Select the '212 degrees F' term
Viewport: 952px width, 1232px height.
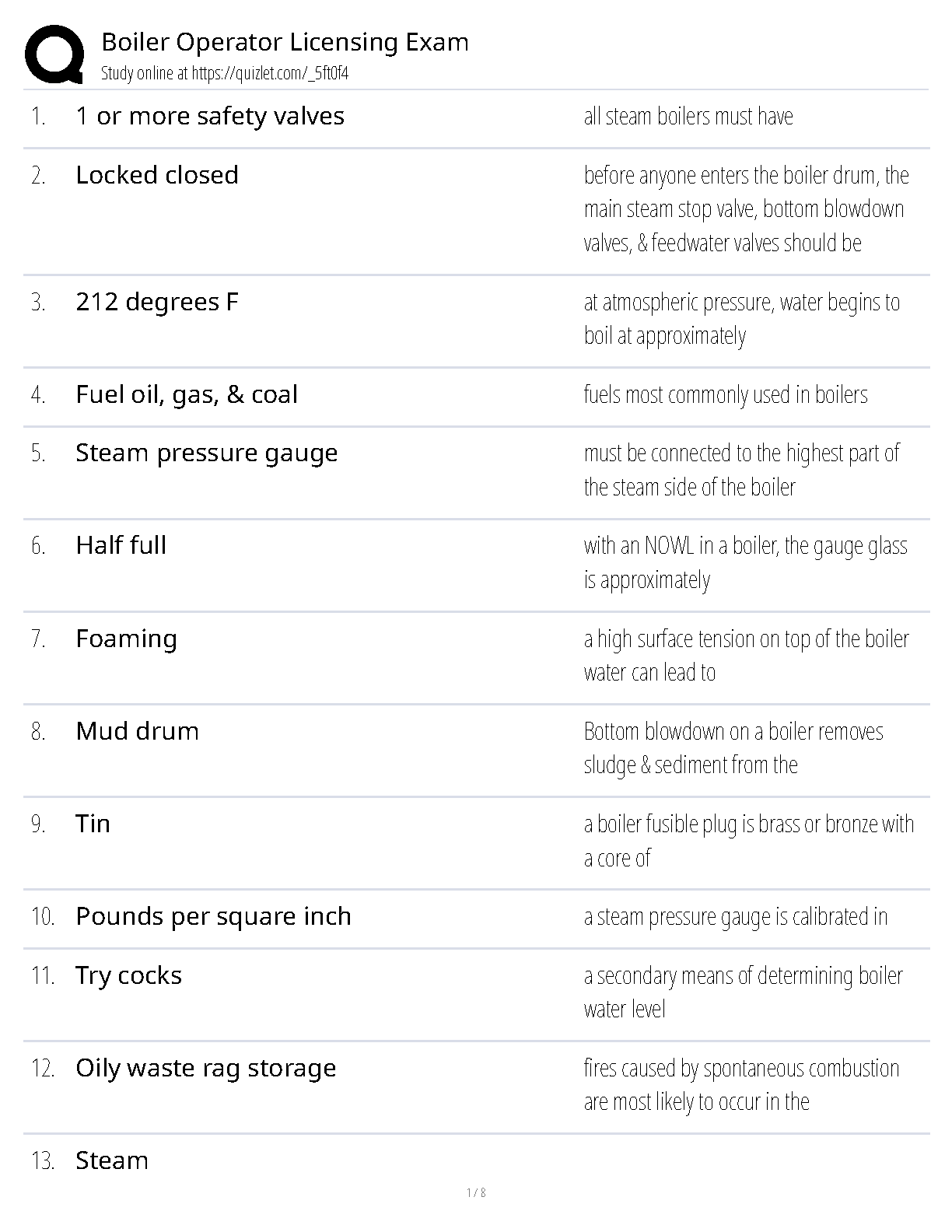click(x=157, y=302)
